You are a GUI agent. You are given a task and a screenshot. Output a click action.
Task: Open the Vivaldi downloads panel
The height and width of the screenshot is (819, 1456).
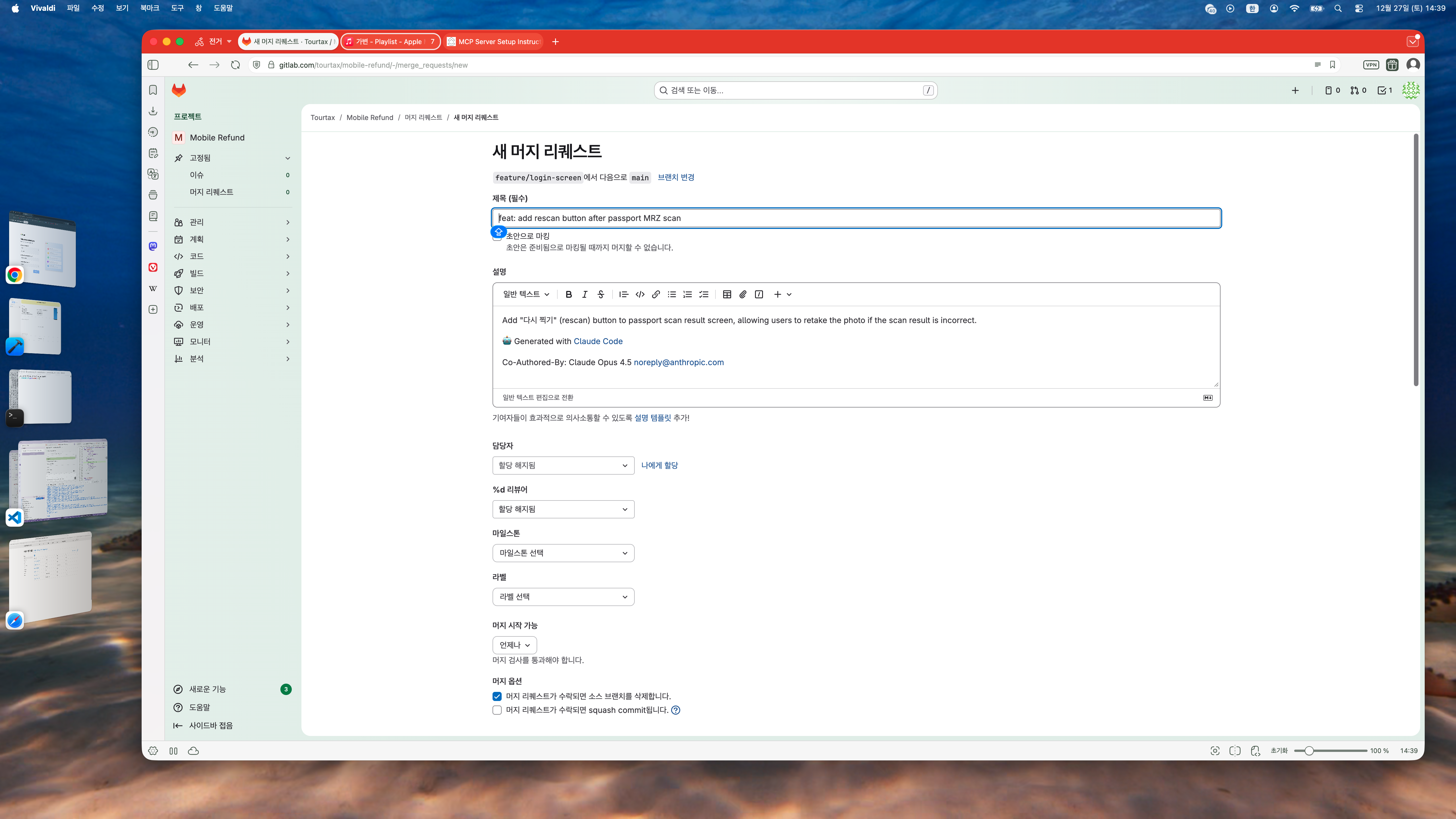click(153, 111)
